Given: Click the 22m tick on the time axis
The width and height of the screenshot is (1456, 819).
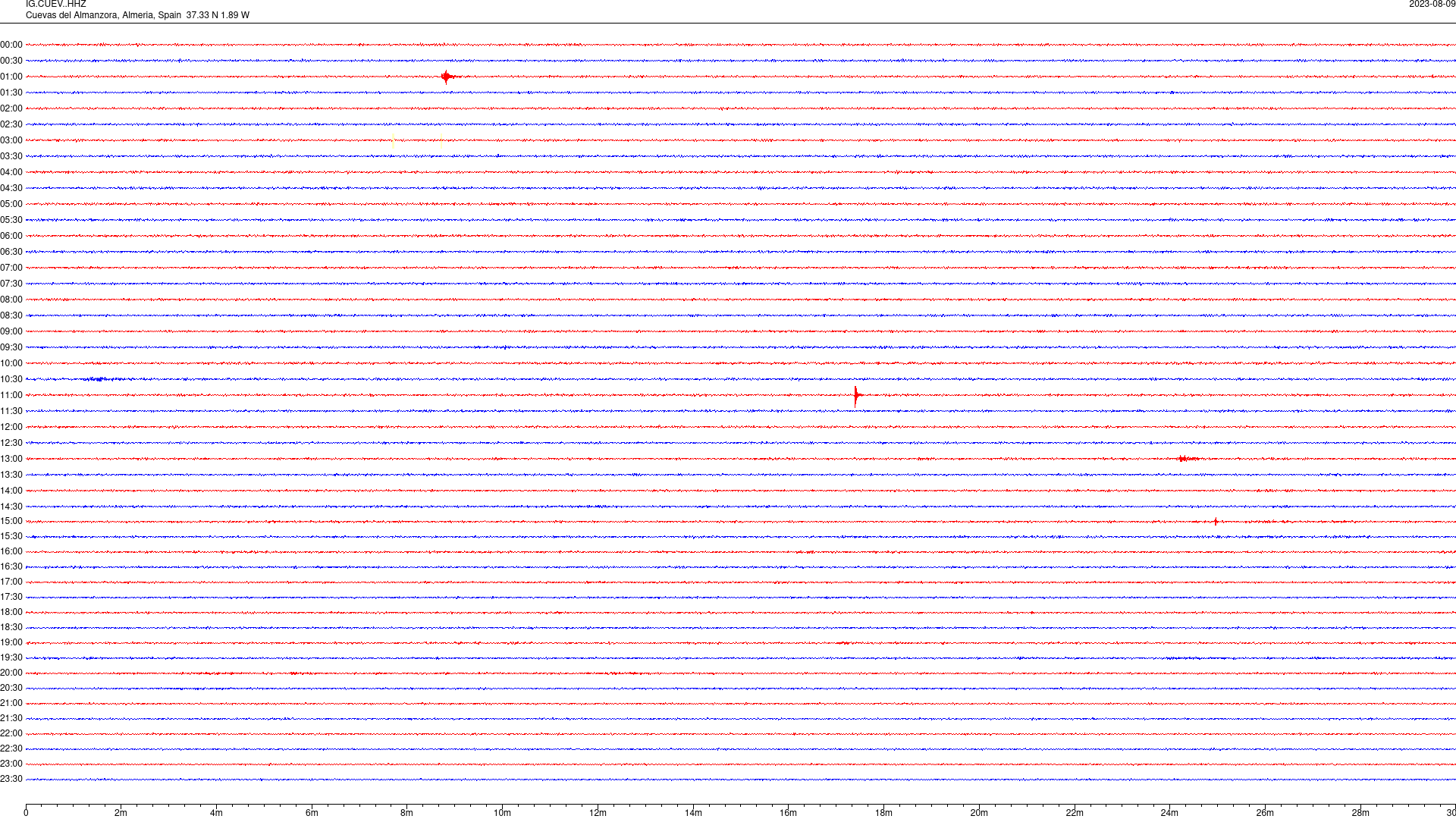Looking at the screenshot, I should point(1075,813).
